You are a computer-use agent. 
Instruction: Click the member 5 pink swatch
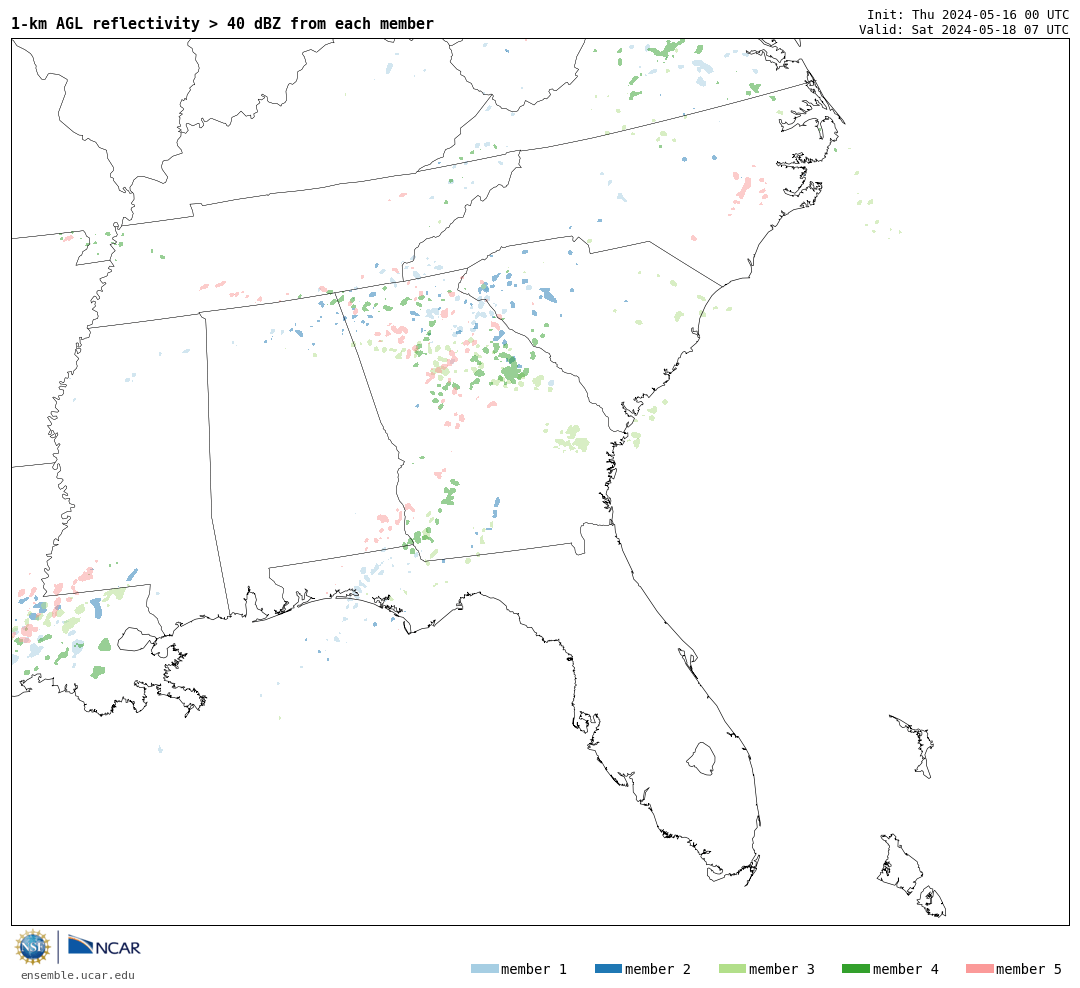(x=980, y=969)
